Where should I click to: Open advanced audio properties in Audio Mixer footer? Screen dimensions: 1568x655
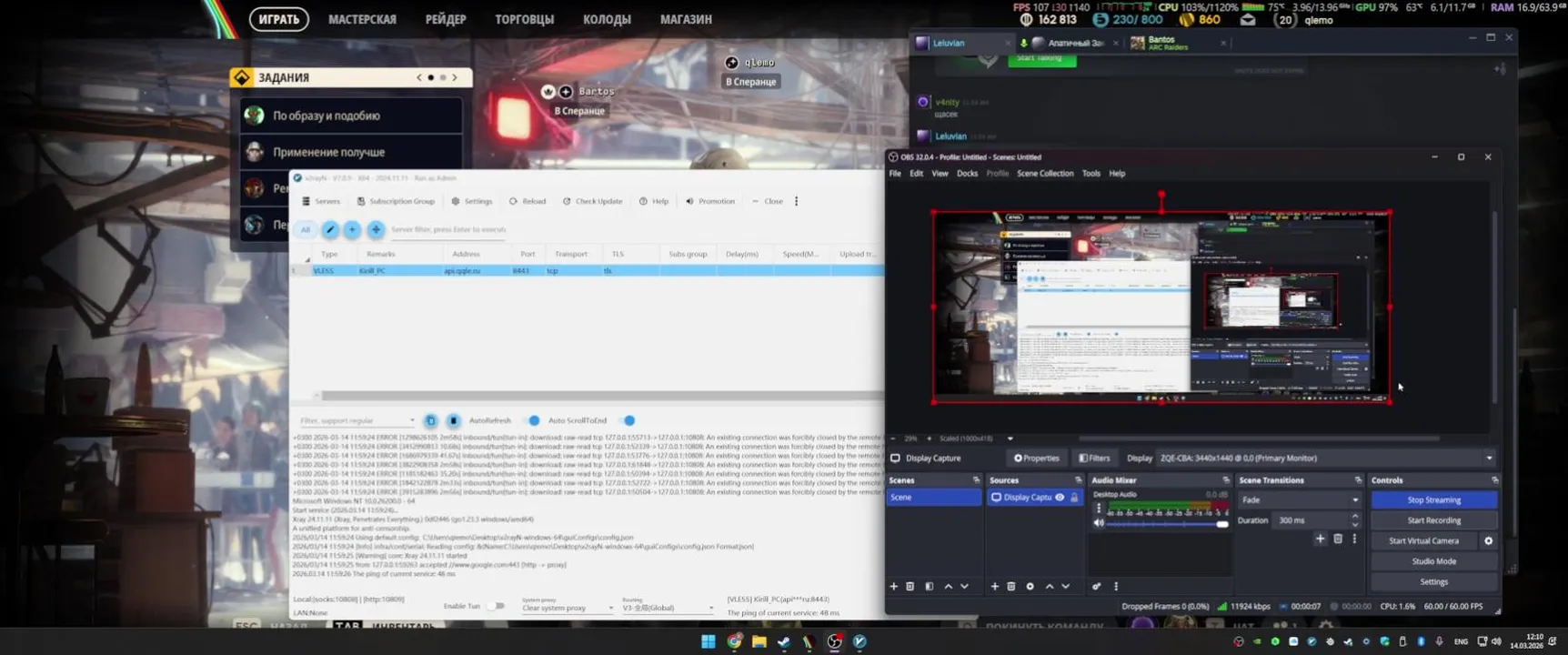coord(1096,587)
